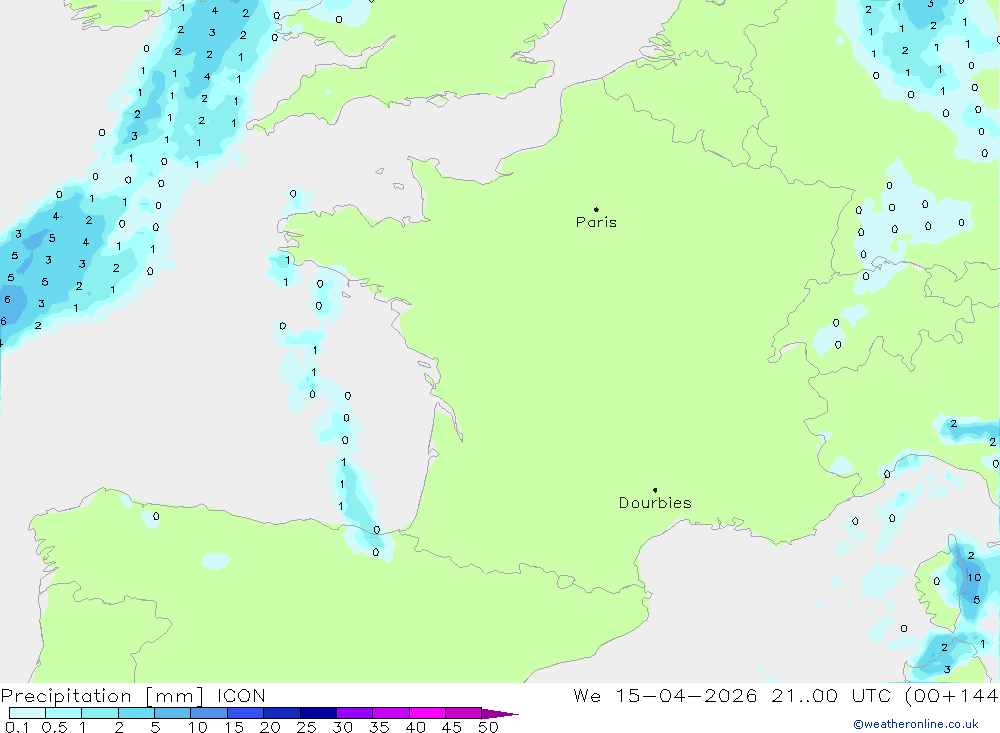1000x733 pixels.
Task: Select the black dot marker above Dourbies
Action: coord(655,490)
